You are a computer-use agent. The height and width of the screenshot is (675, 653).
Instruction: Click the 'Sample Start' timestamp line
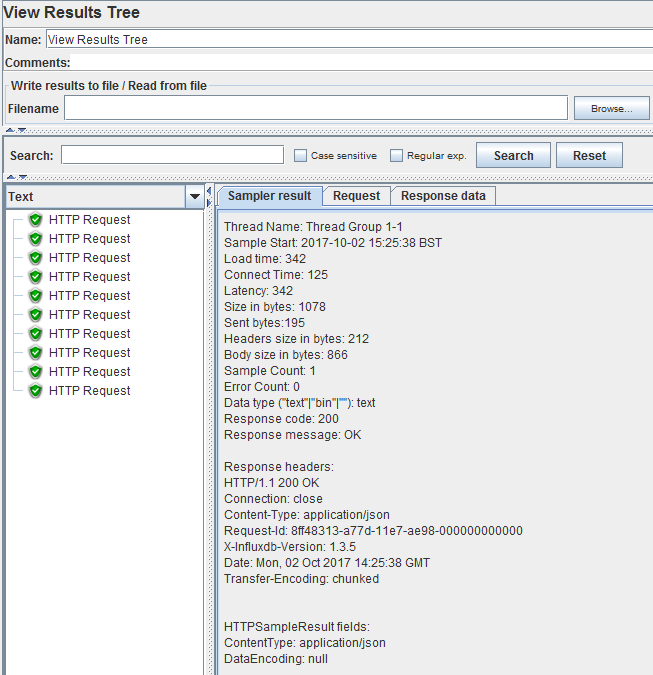tap(333, 243)
